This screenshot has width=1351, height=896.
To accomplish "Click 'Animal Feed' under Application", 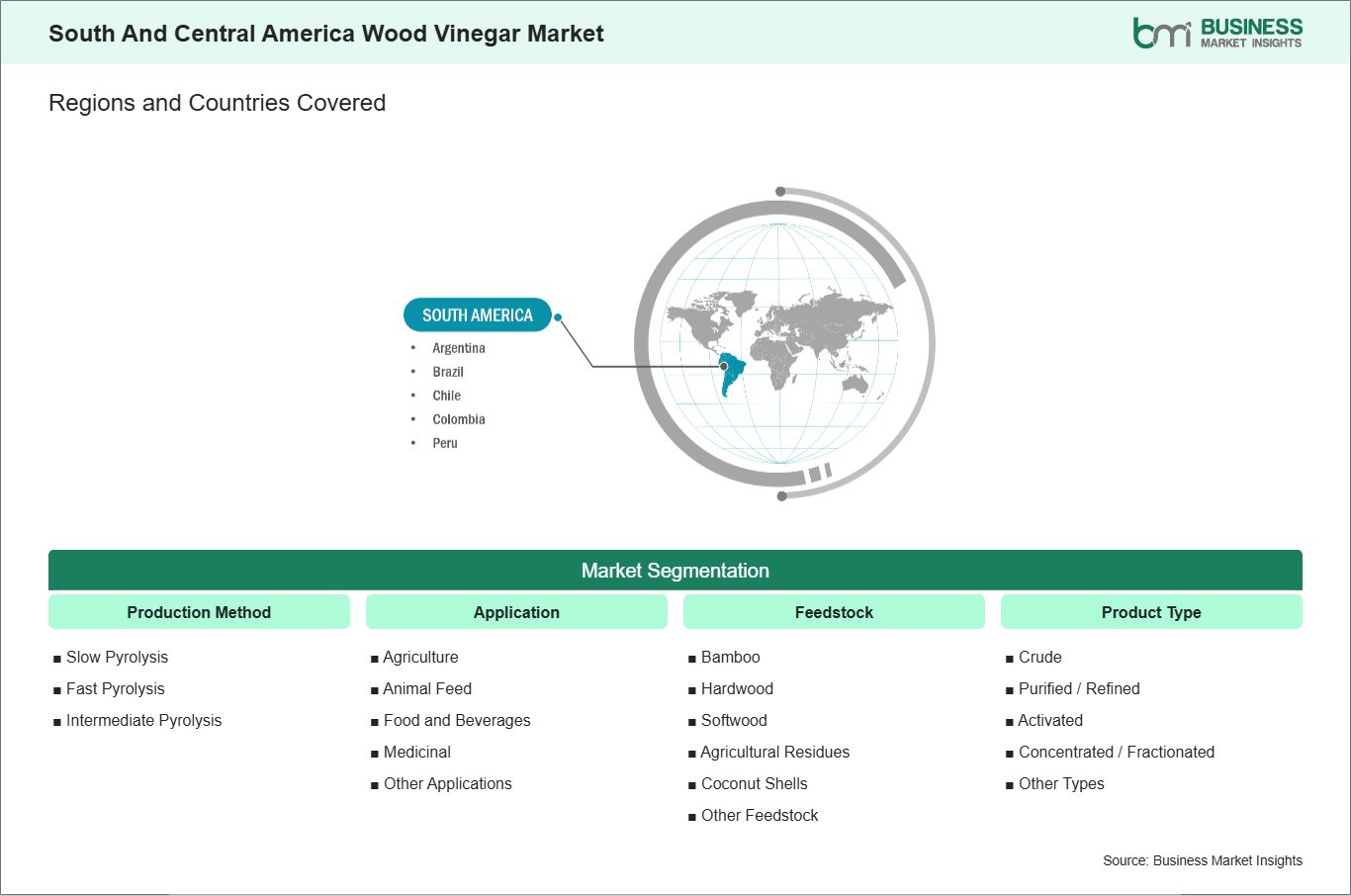I will tap(427, 688).
